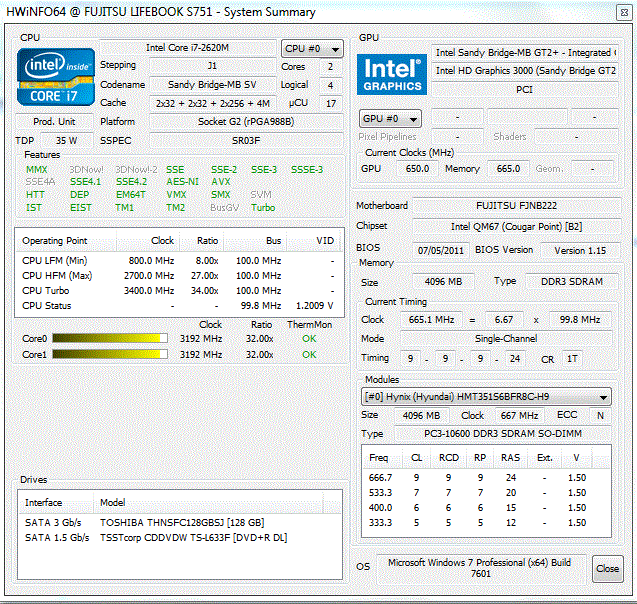The width and height of the screenshot is (637, 604).
Task: Click the Intel Graphics logo
Action: pos(392,75)
